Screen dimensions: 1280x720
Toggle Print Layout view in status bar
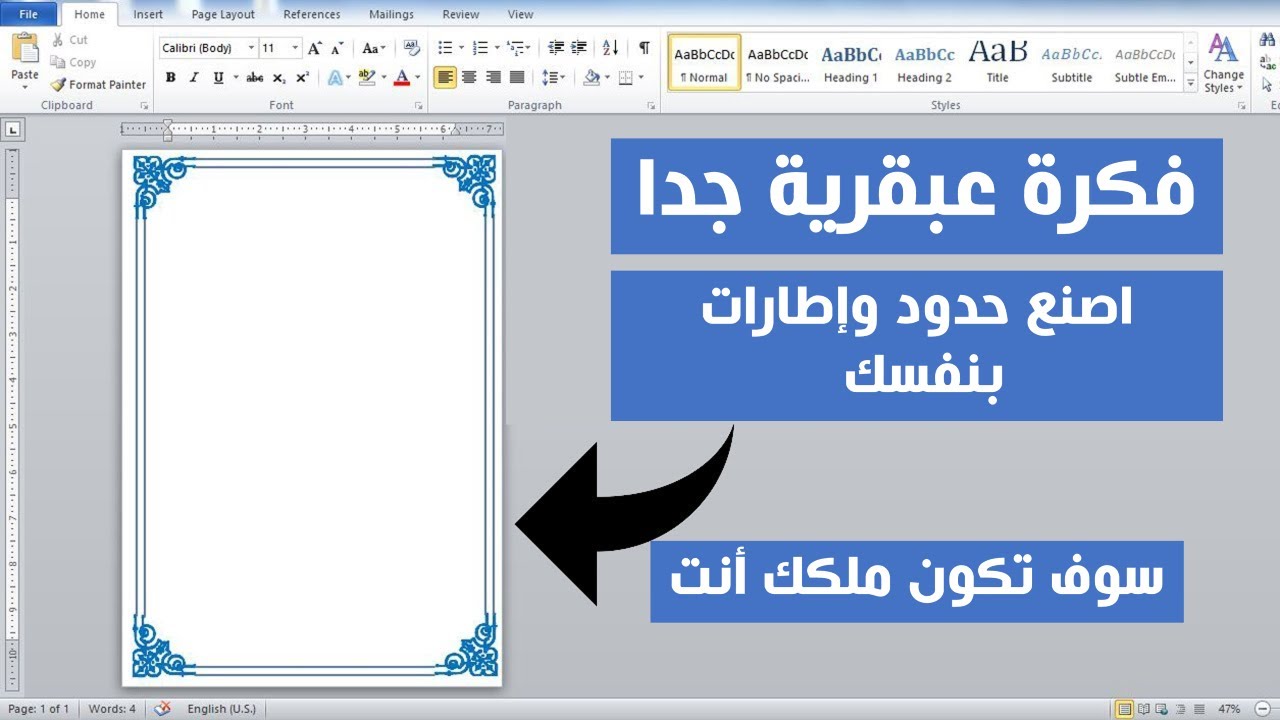pos(1125,709)
